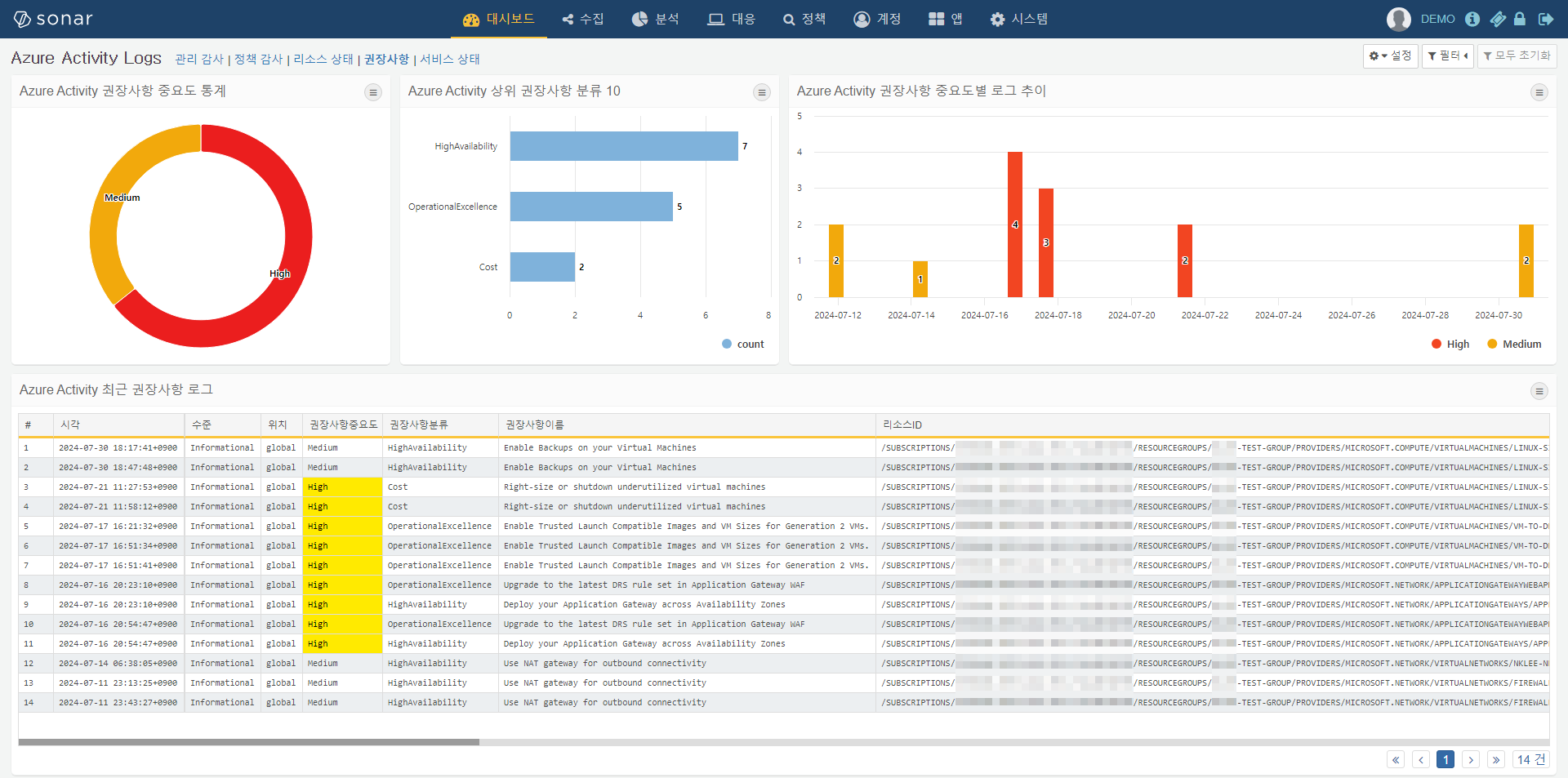Sort by 권장사항분류 column header
This screenshot has width=1568, height=778.
[x=440, y=425]
